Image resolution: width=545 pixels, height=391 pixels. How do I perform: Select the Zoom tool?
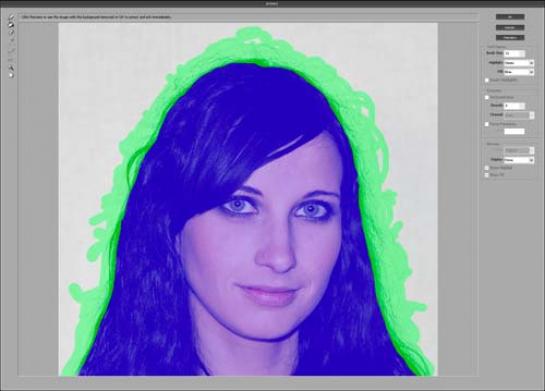(11, 68)
